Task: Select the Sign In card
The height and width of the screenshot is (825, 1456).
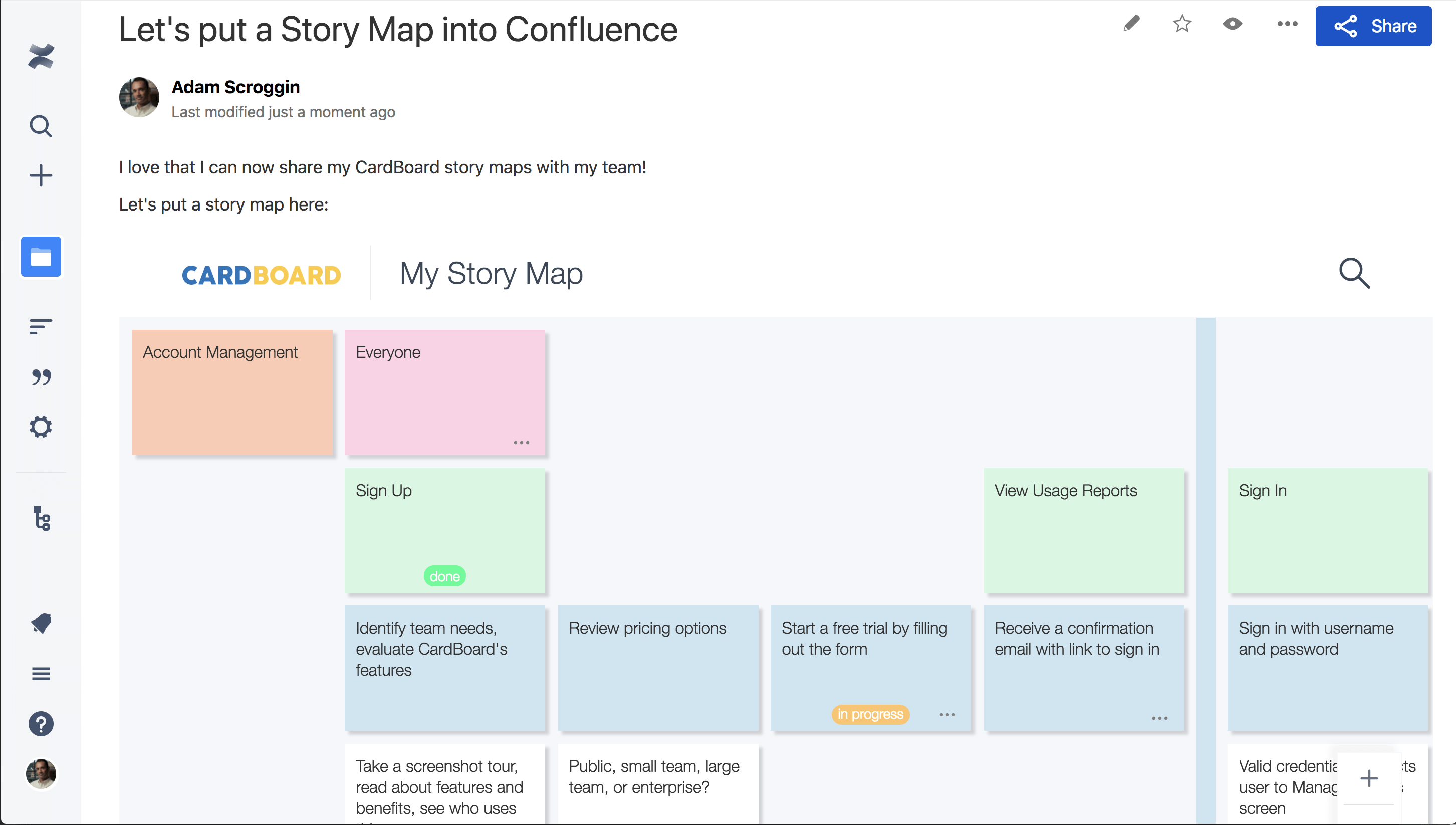Action: point(1327,530)
